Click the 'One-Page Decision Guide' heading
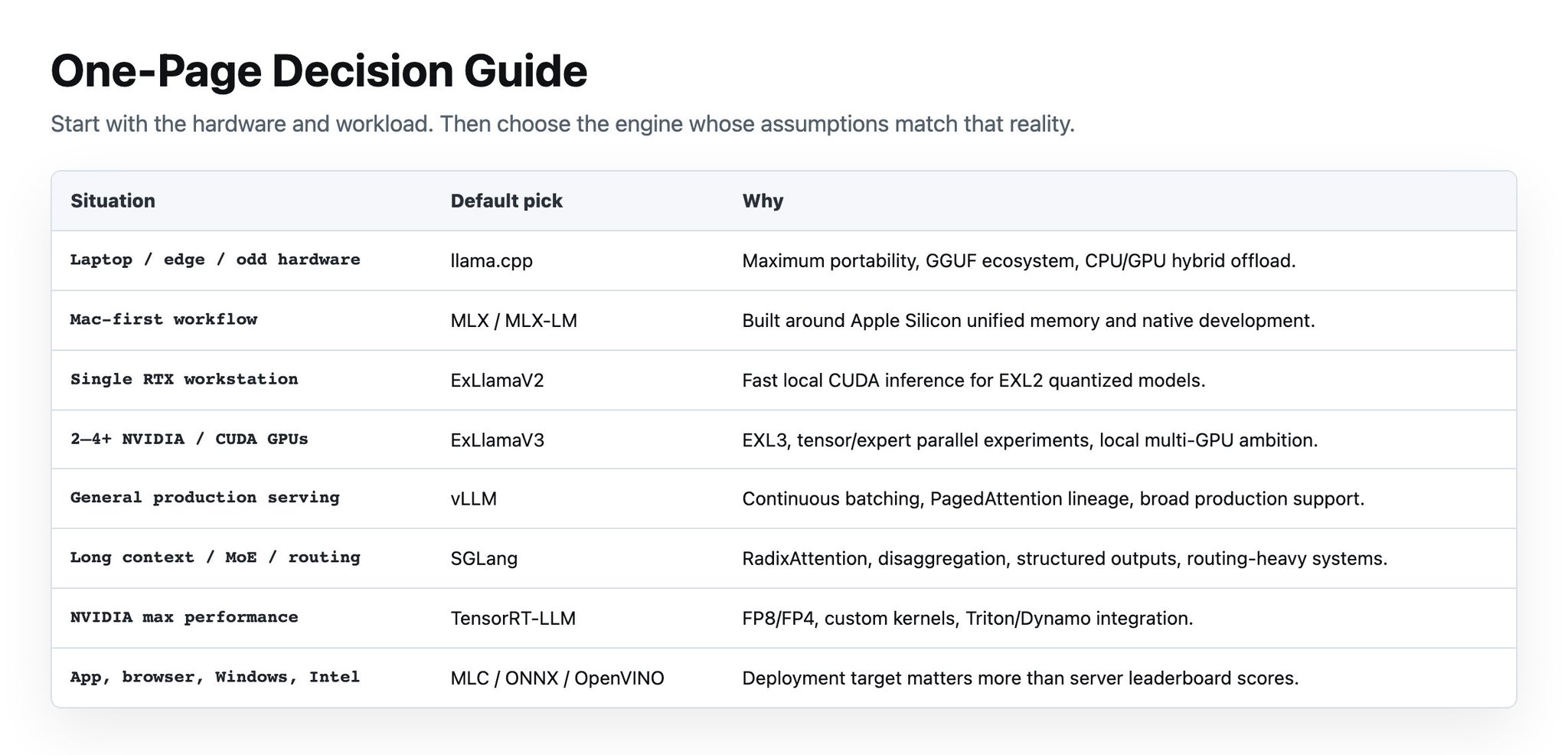The height and width of the screenshot is (755, 1568). [318, 70]
